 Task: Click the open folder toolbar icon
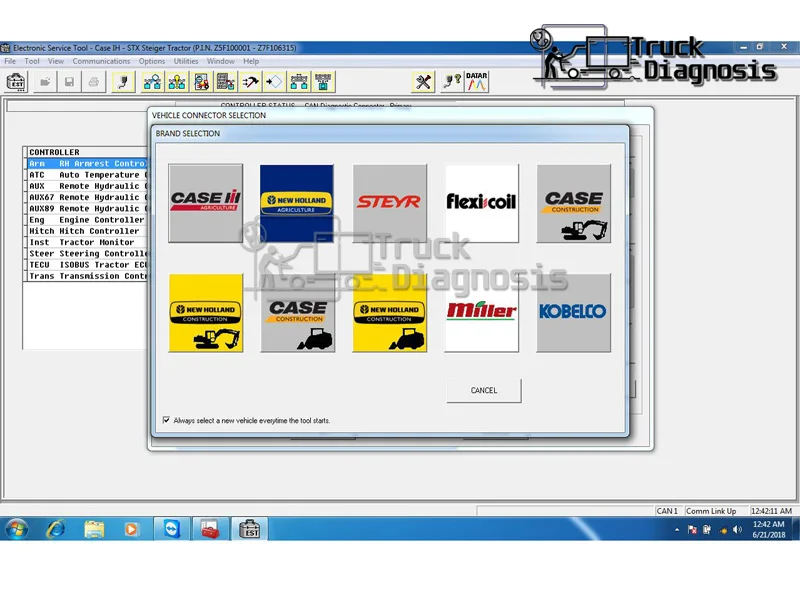point(45,82)
